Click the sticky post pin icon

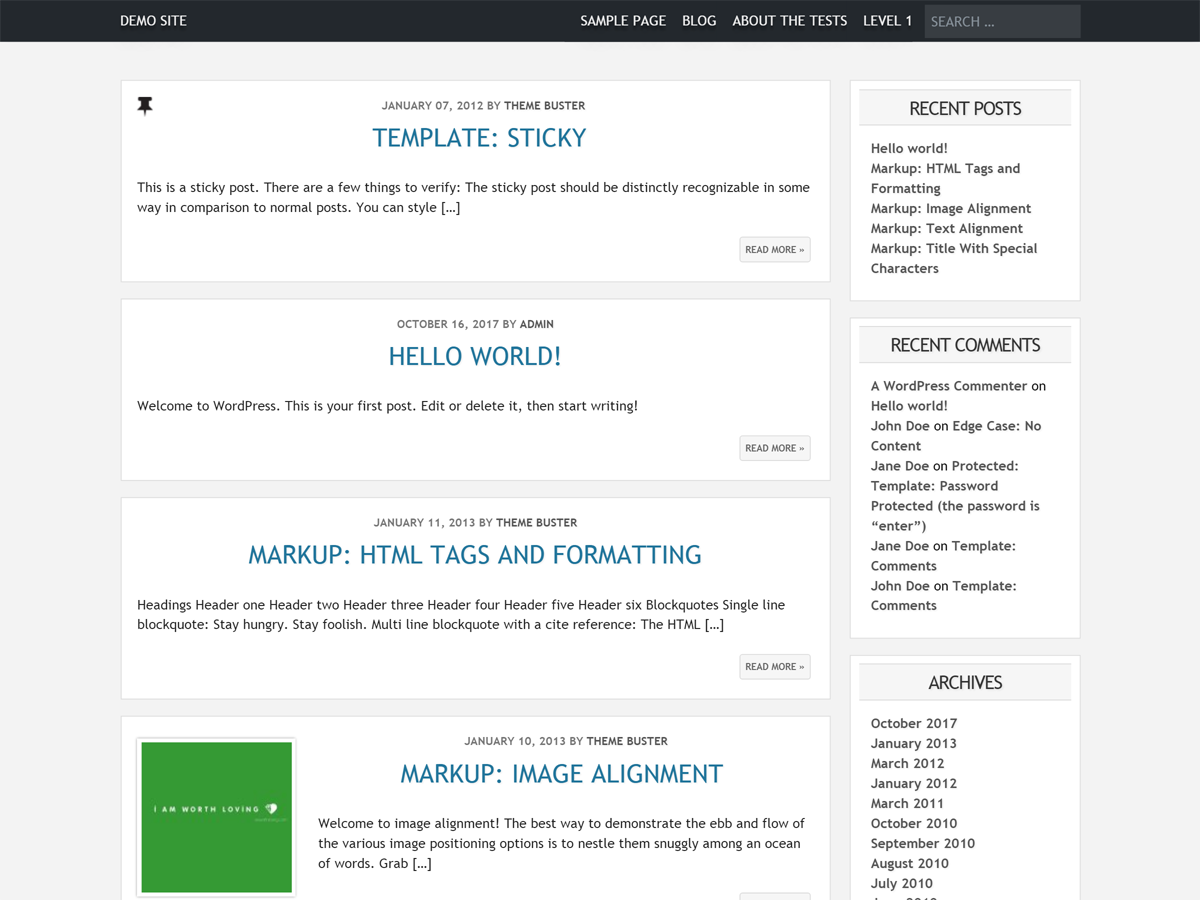(145, 105)
